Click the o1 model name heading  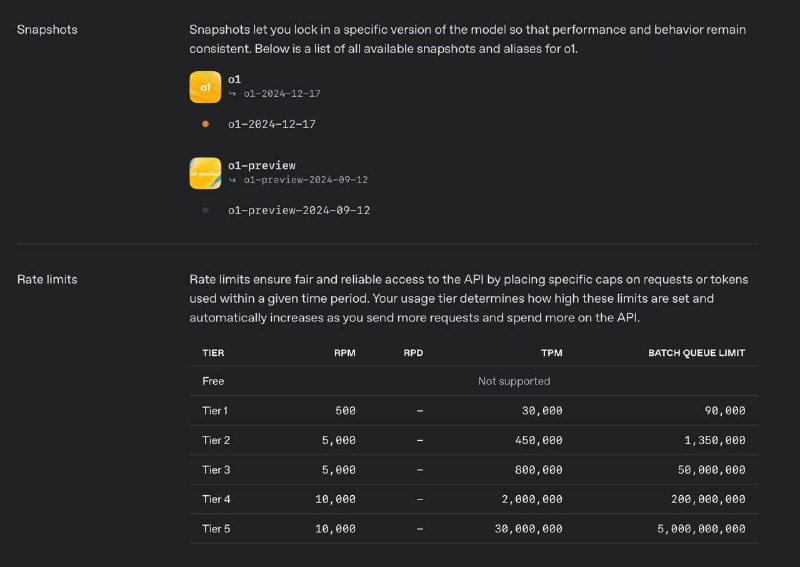click(235, 79)
